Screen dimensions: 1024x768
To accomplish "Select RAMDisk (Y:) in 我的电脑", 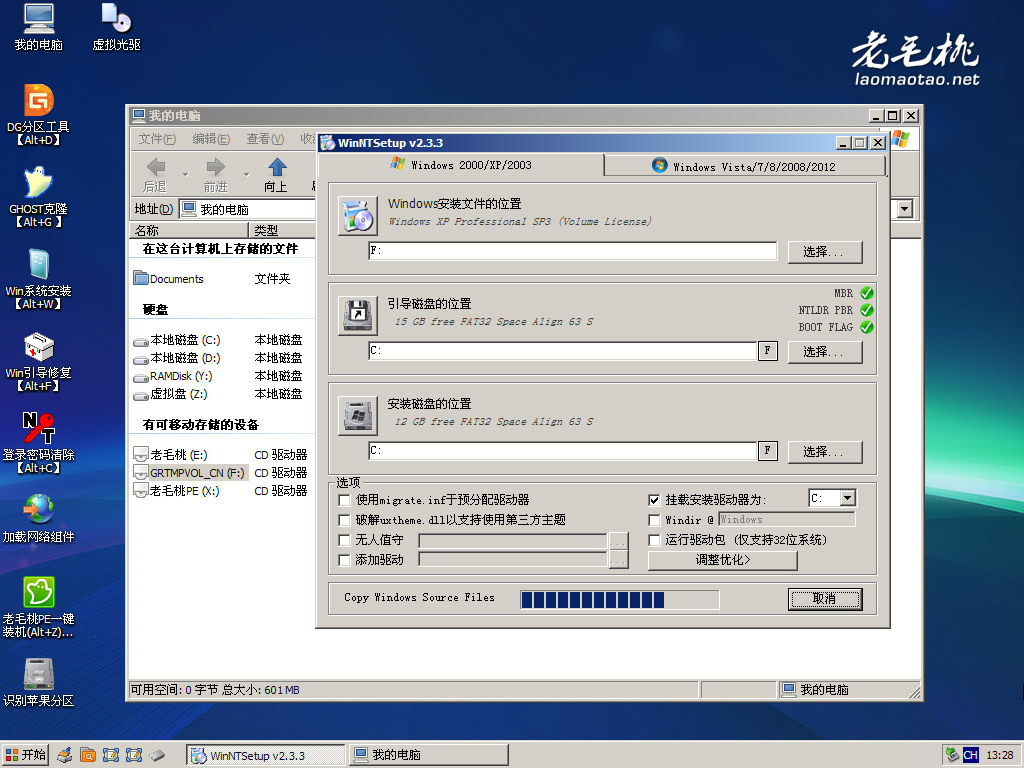I will click(172, 376).
